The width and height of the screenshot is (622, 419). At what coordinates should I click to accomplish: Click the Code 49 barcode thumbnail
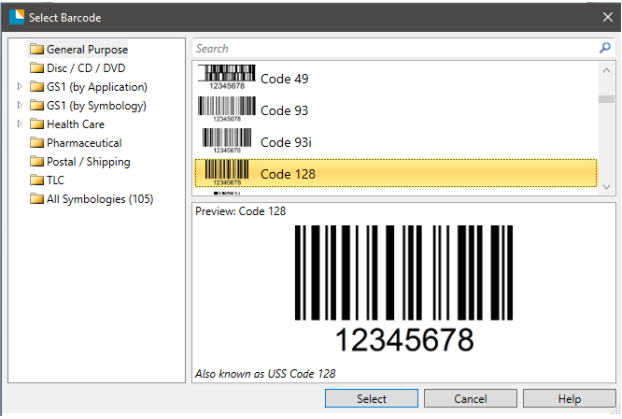(227, 77)
